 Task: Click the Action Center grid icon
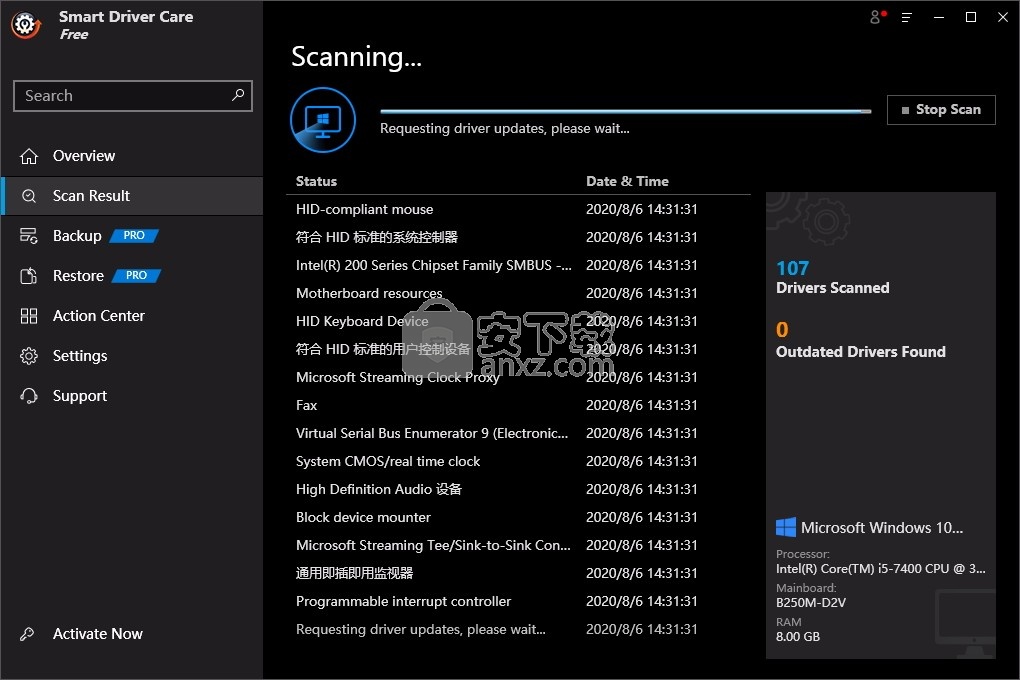click(29, 316)
